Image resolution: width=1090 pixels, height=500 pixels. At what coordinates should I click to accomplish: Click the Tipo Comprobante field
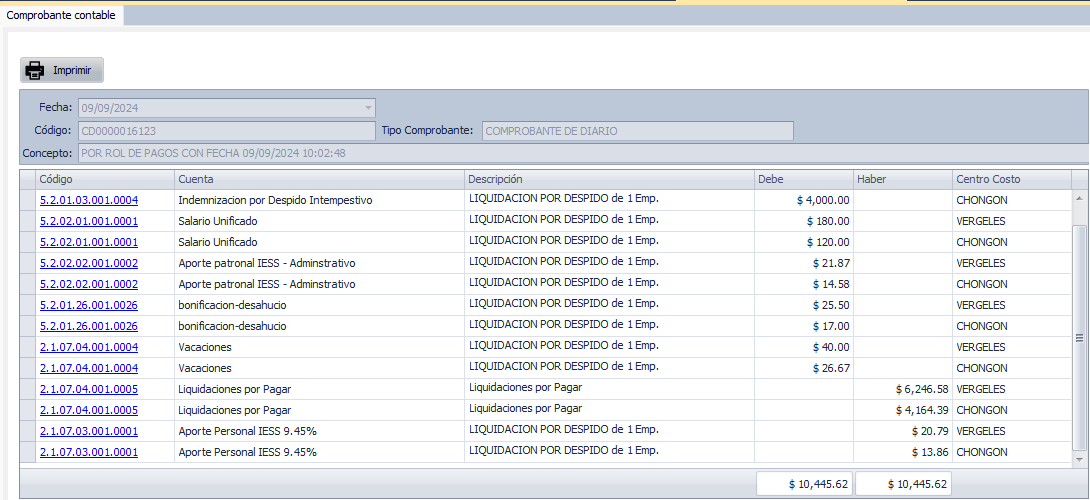coord(638,131)
